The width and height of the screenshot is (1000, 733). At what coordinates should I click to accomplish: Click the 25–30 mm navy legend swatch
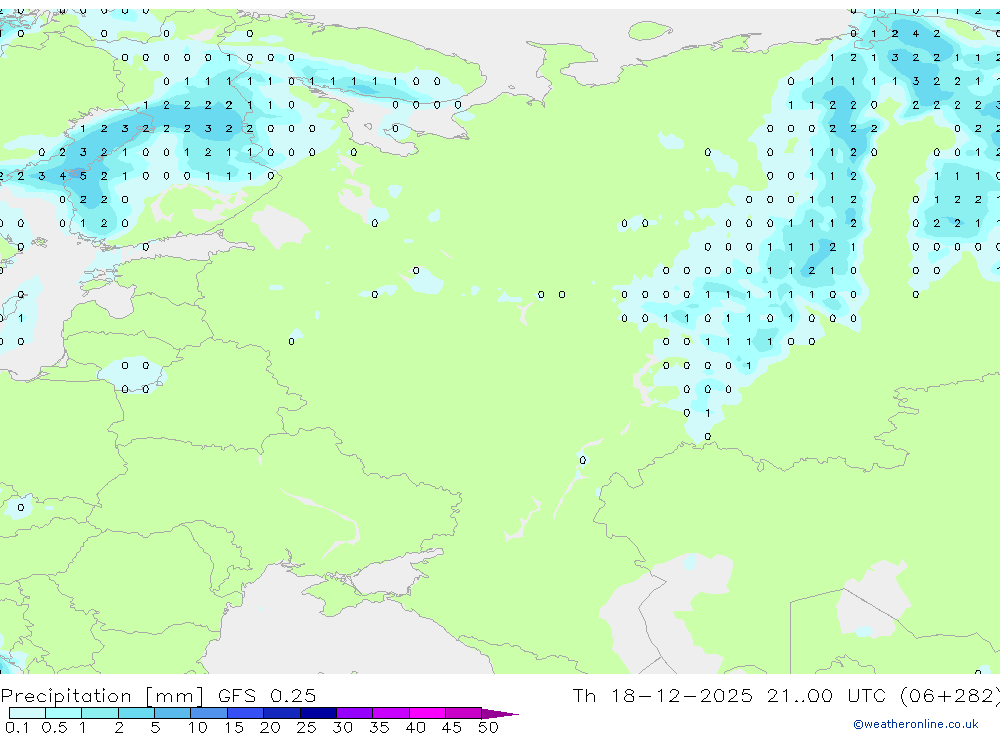[x=318, y=713]
